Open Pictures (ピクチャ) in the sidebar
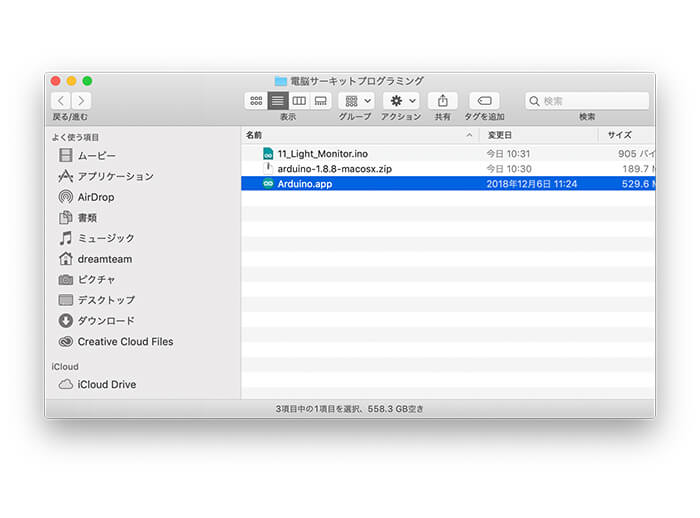This screenshot has width=700, height=518. click(96, 280)
